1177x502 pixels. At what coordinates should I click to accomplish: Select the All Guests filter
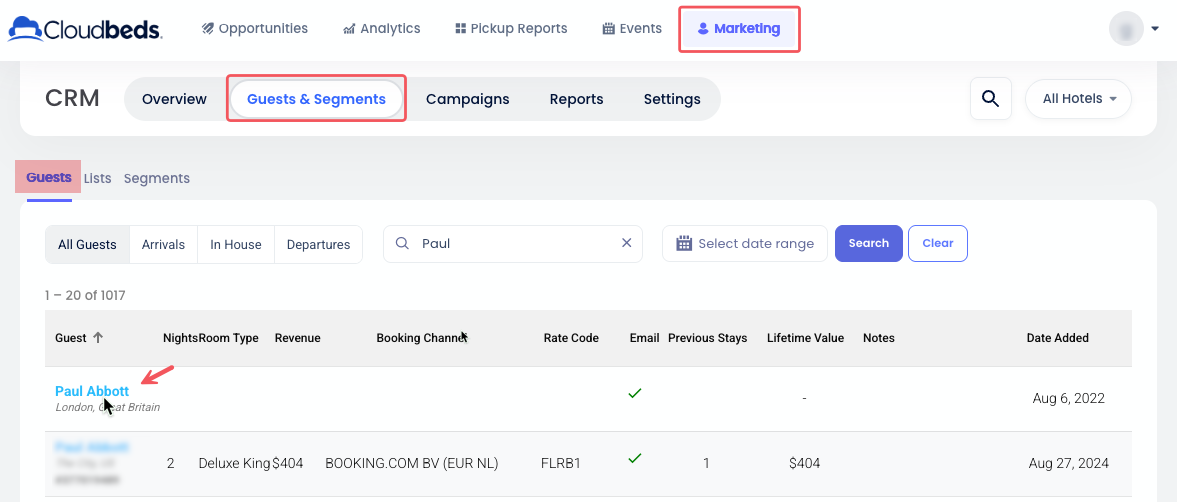[87, 244]
